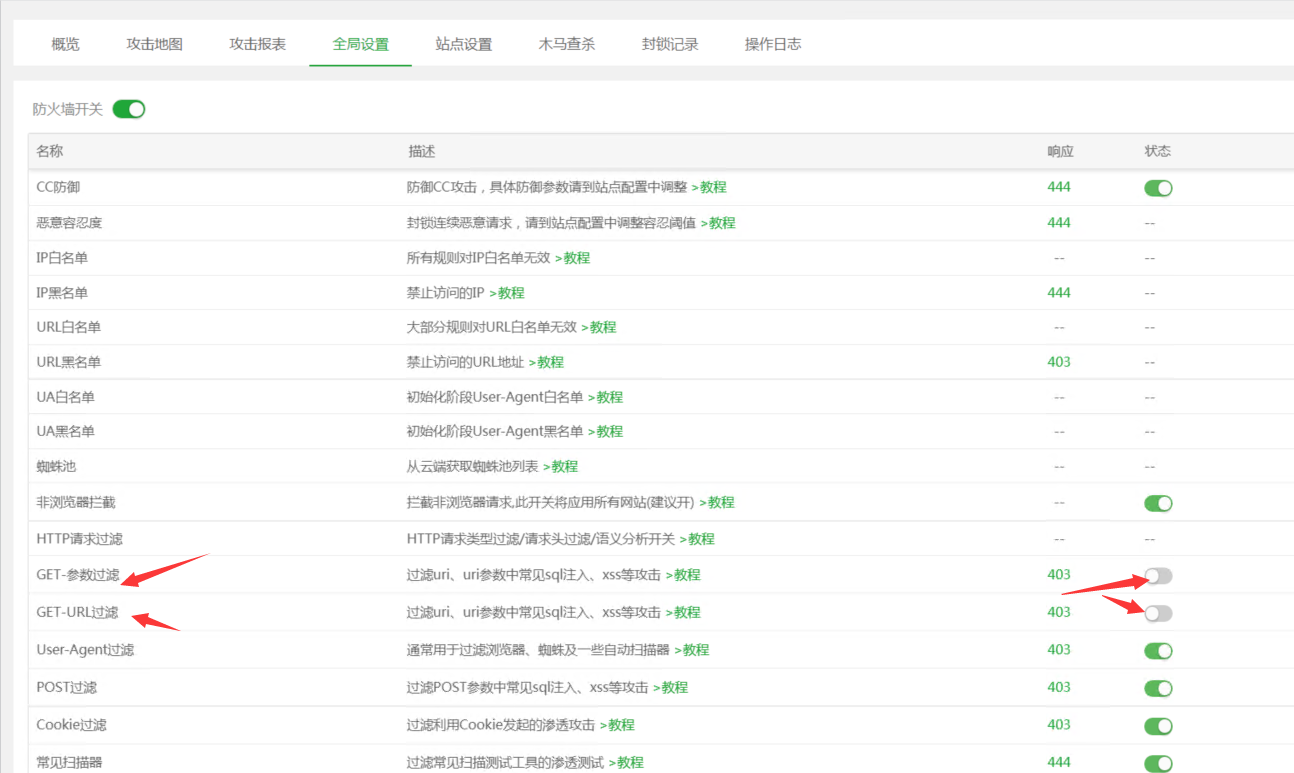Open the 攻击地图 tab

click(x=154, y=44)
